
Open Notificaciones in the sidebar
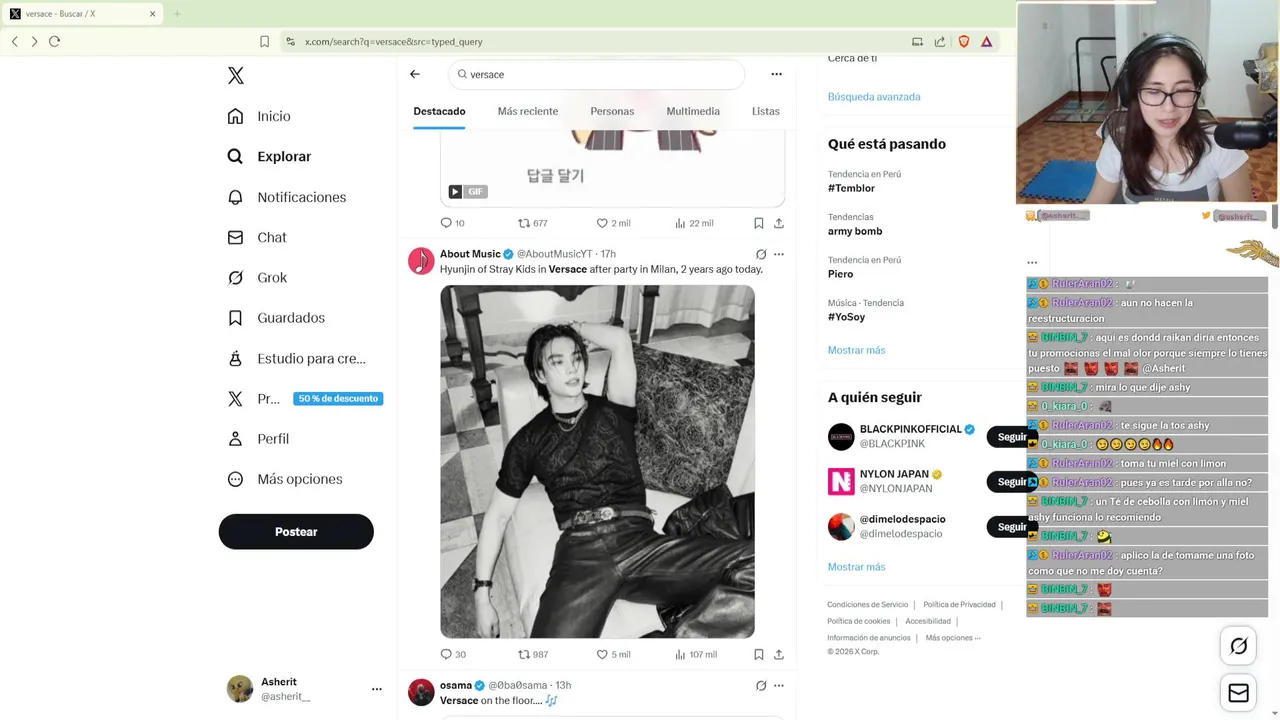pyautogui.click(x=286, y=197)
